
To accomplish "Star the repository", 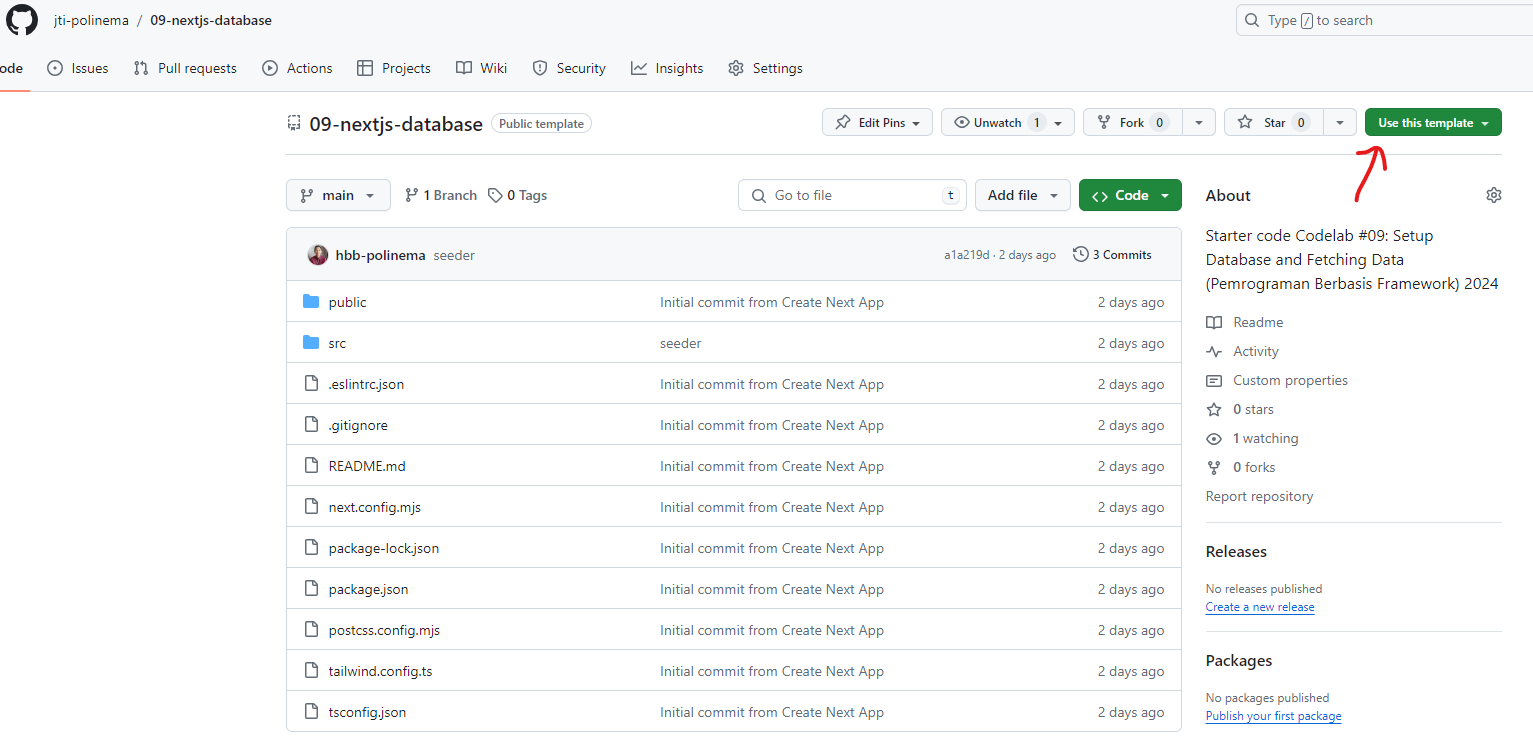I will (x=1272, y=122).
